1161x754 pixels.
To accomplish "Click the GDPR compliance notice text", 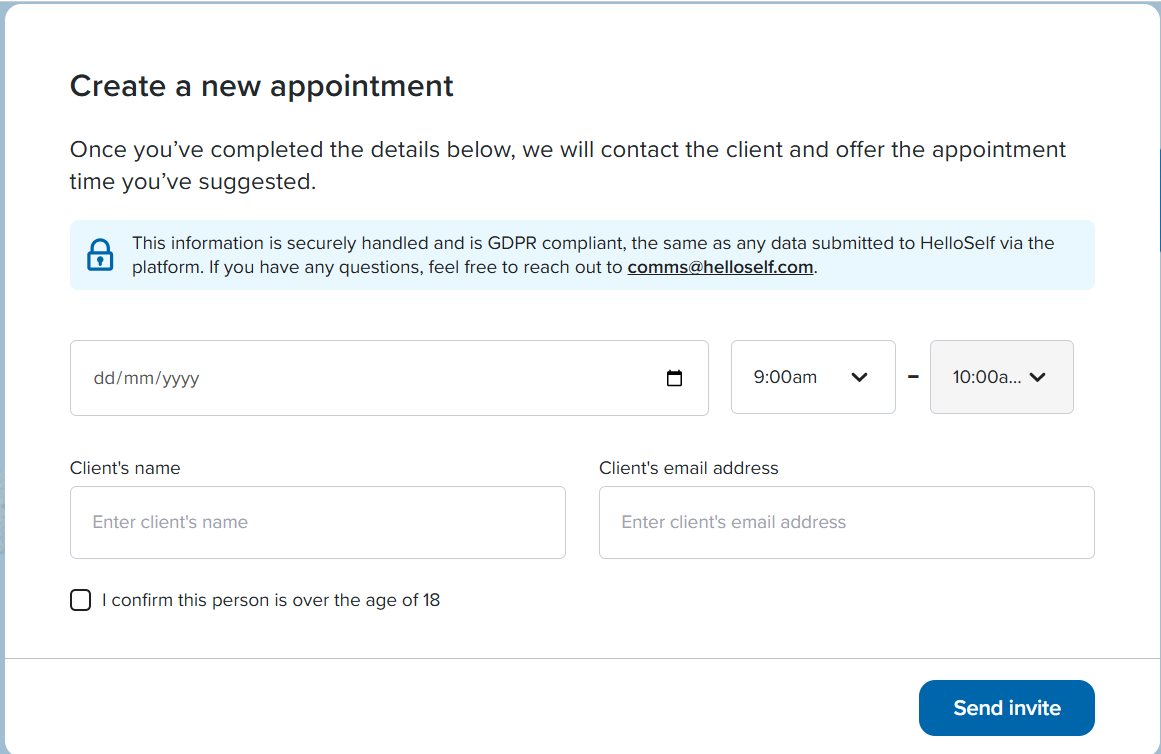I will [592, 255].
